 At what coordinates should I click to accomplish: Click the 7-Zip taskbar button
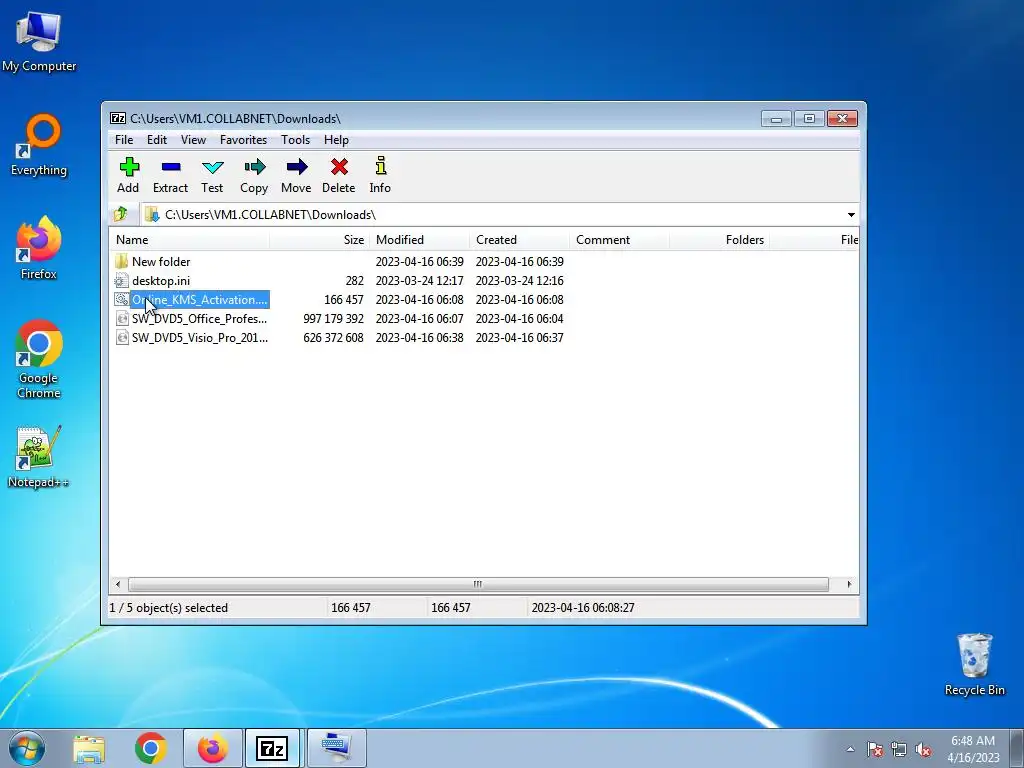272,748
